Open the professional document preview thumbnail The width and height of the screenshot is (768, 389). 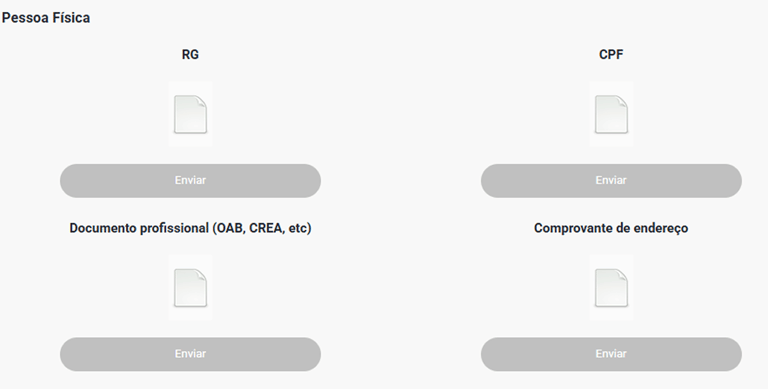coord(191,288)
